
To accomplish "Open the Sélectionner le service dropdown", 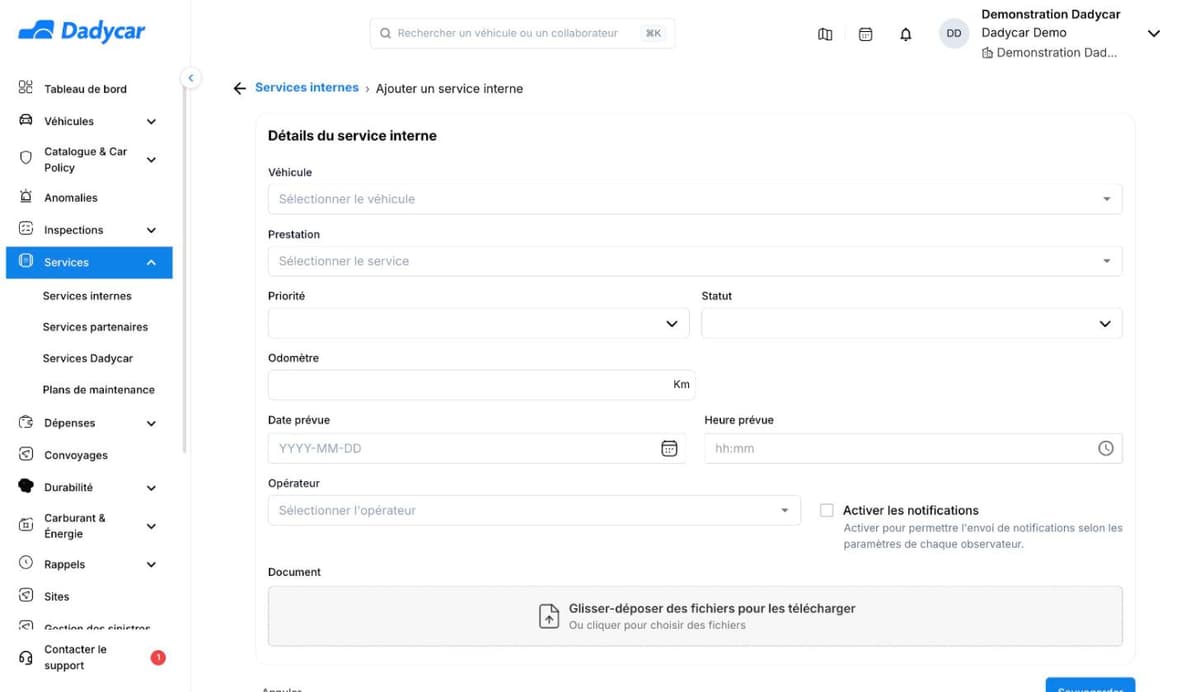I will coord(695,261).
